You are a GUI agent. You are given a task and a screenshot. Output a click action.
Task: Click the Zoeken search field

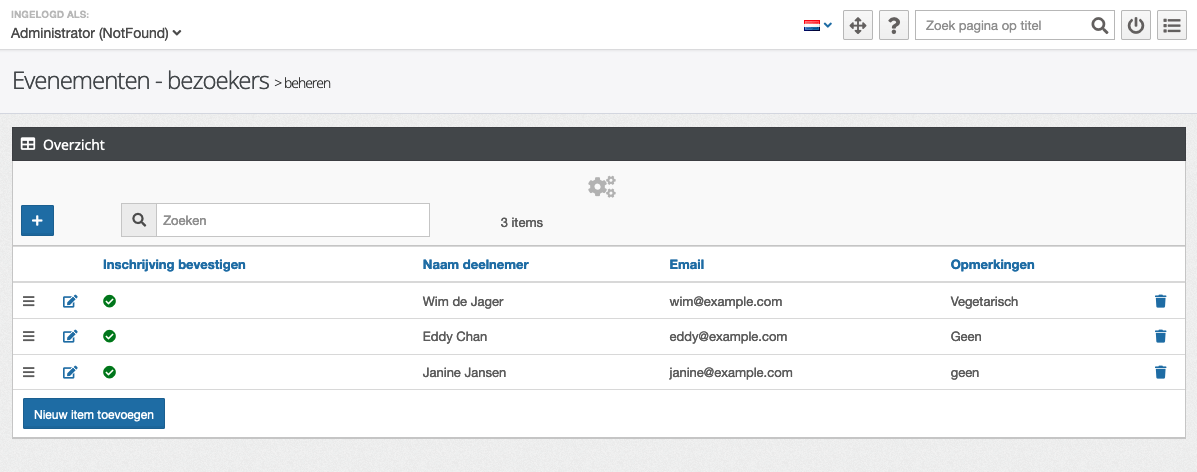point(292,220)
